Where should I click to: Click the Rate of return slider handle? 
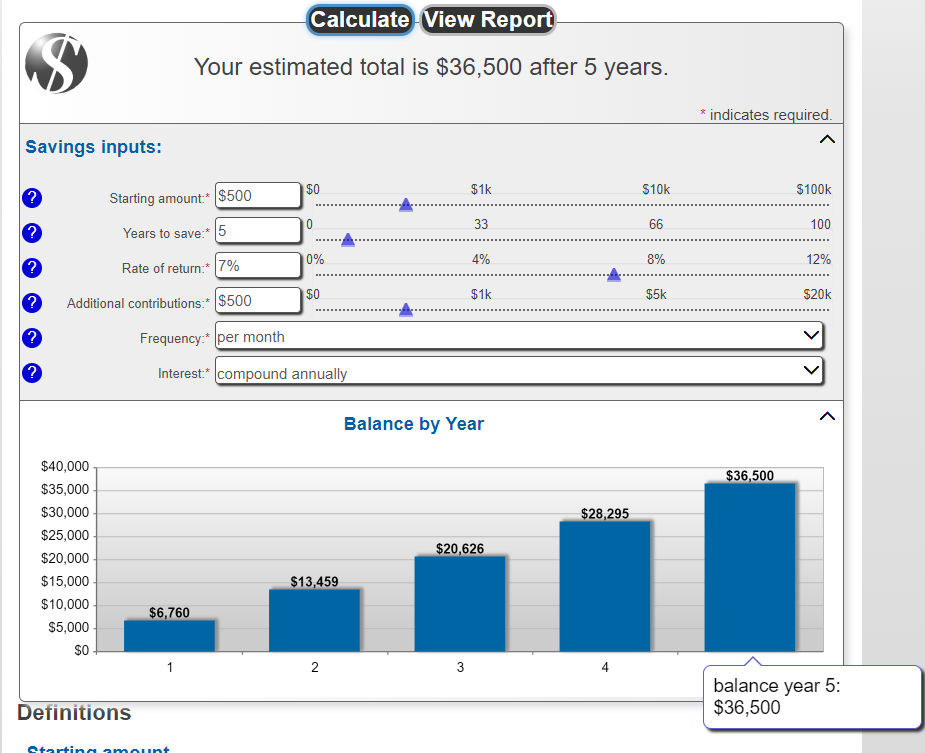pyautogui.click(x=614, y=275)
